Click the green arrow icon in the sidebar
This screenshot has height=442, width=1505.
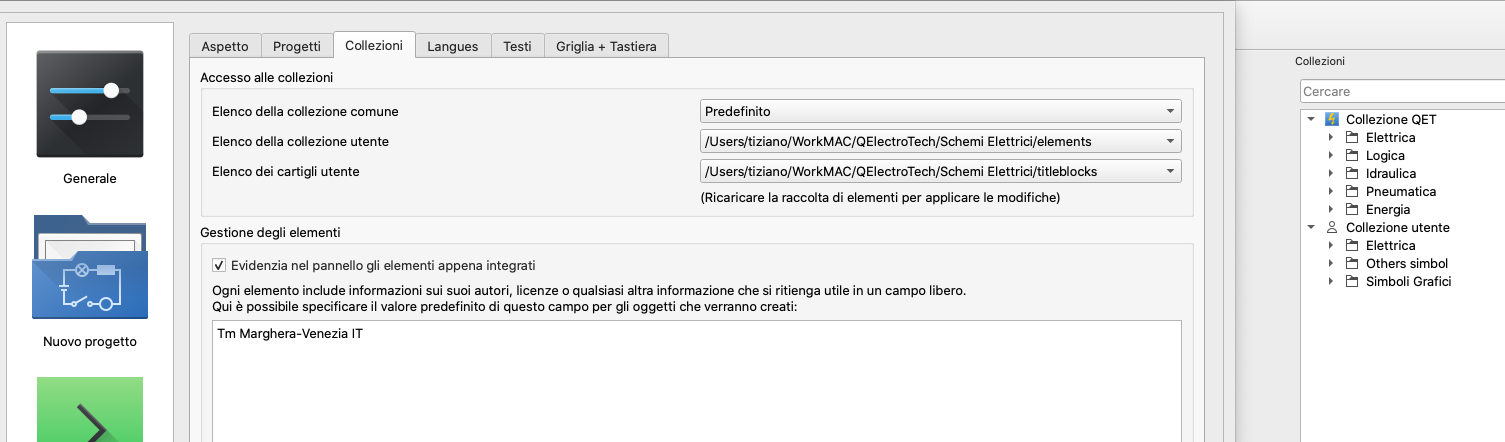tap(89, 410)
